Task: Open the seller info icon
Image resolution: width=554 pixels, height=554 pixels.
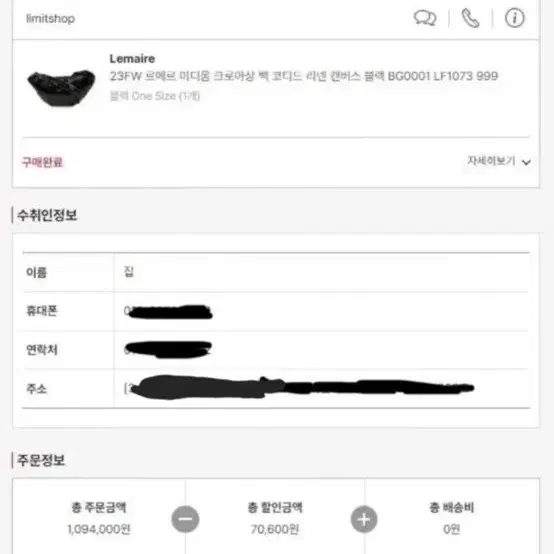Action: [x=514, y=18]
